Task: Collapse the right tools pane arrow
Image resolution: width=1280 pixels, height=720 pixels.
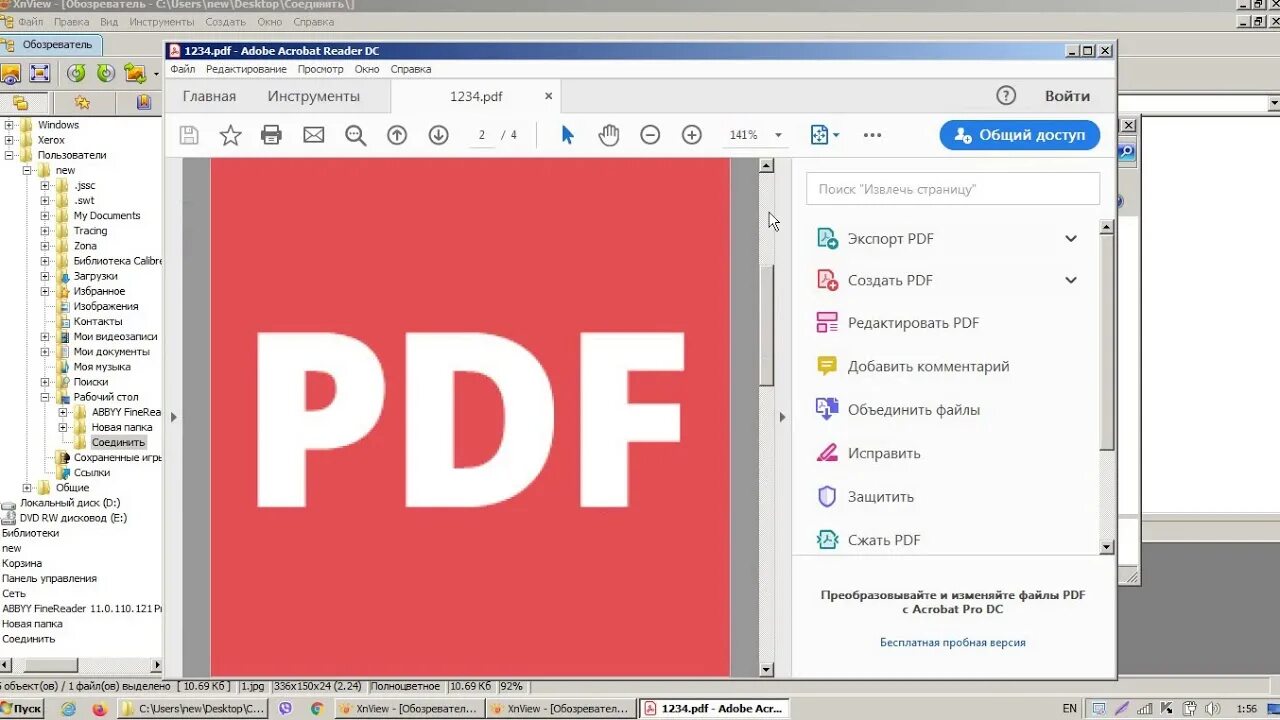Action: tap(782, 417)
